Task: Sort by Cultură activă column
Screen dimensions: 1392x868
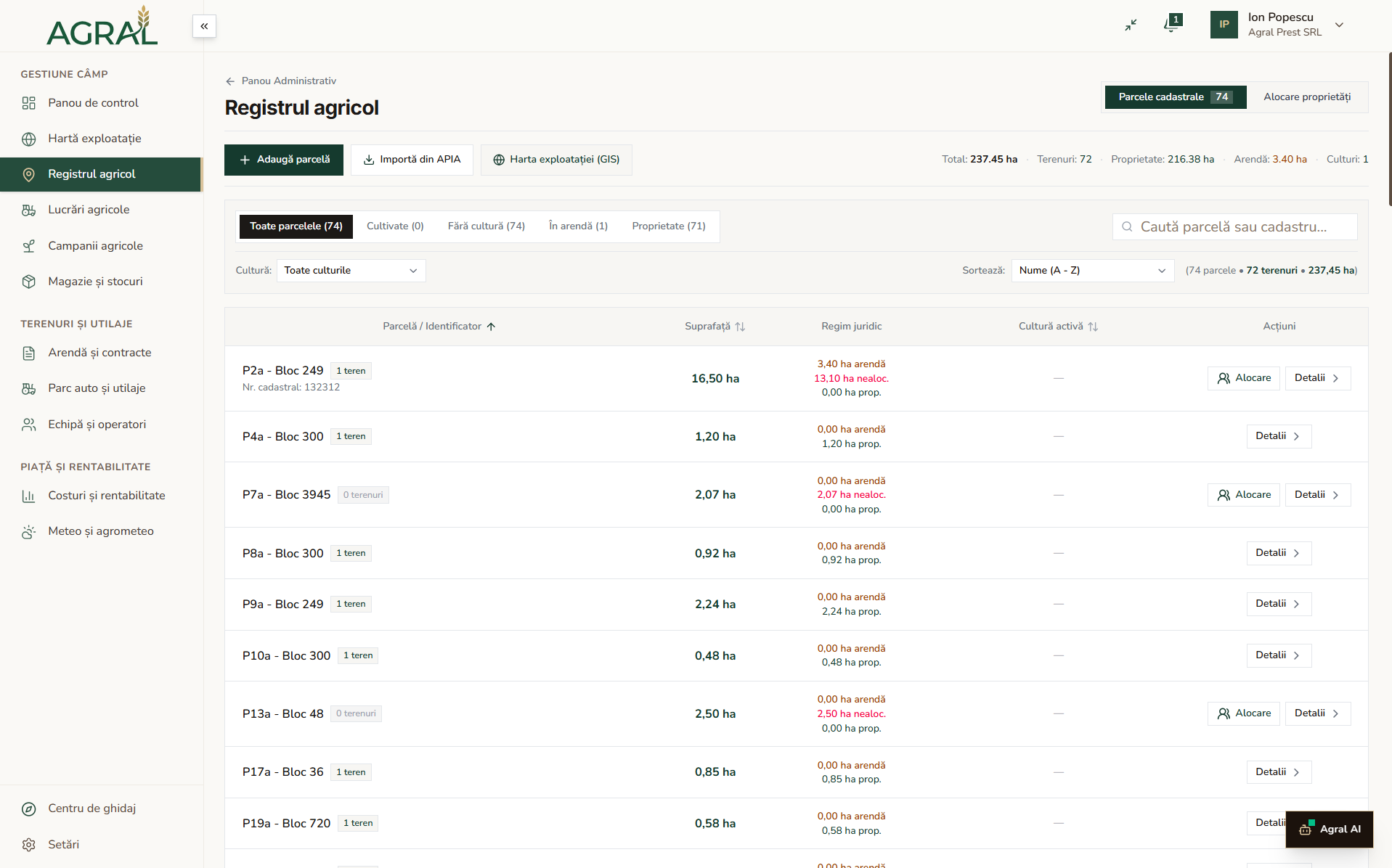Action: [x=1057, y=327]
